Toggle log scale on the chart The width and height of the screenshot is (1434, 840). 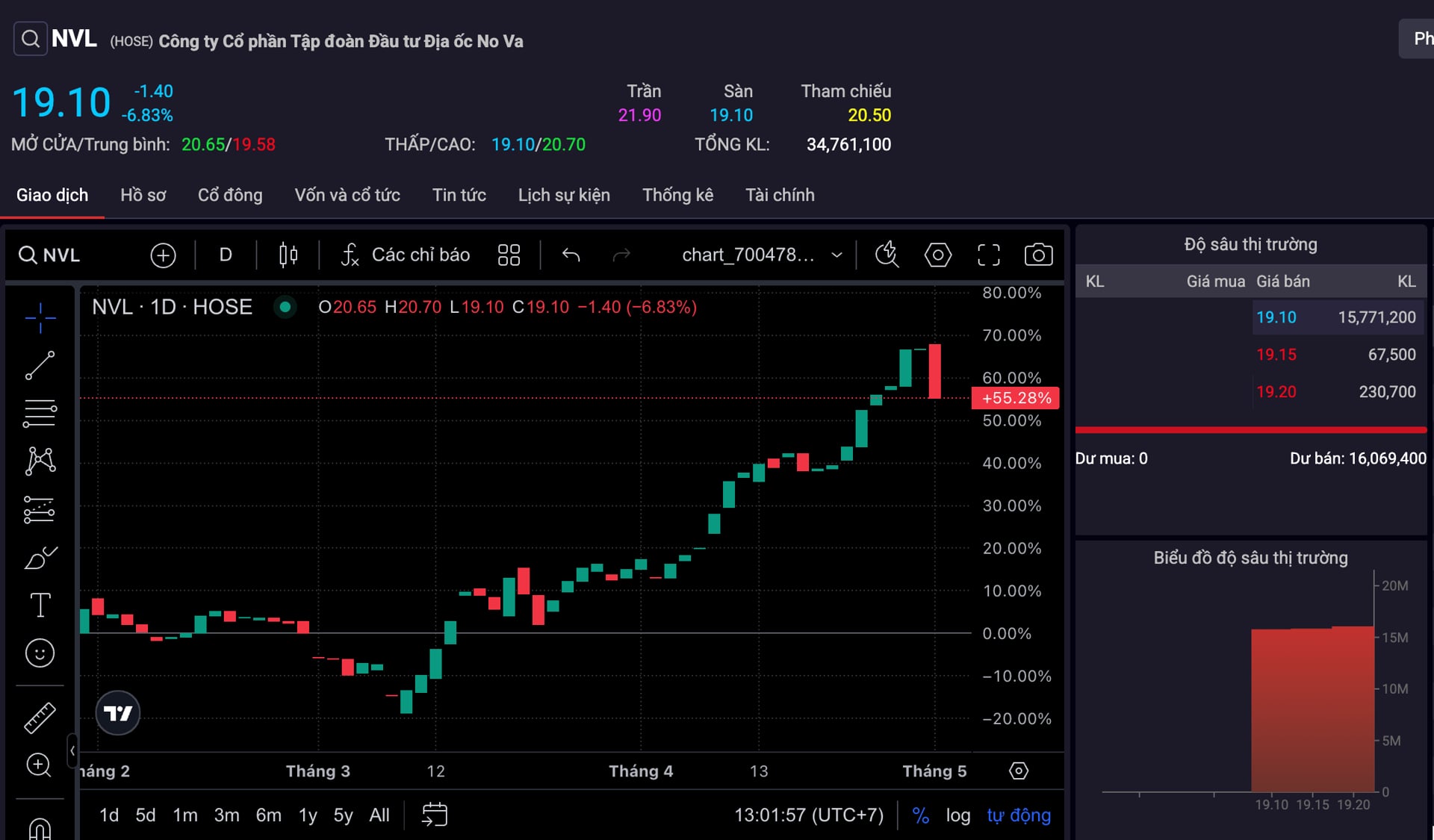[958, 815]
